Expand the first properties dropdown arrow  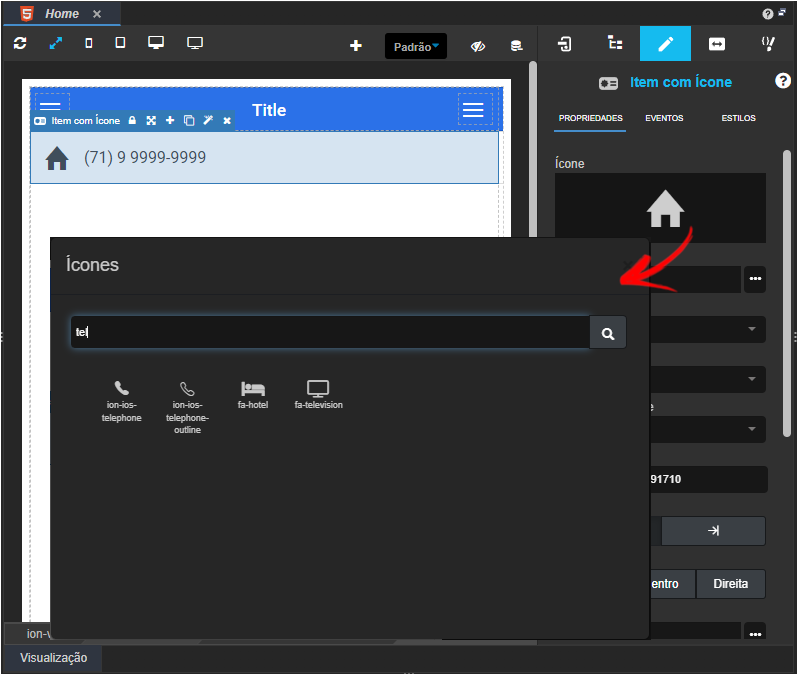click(x=752, y=329)
